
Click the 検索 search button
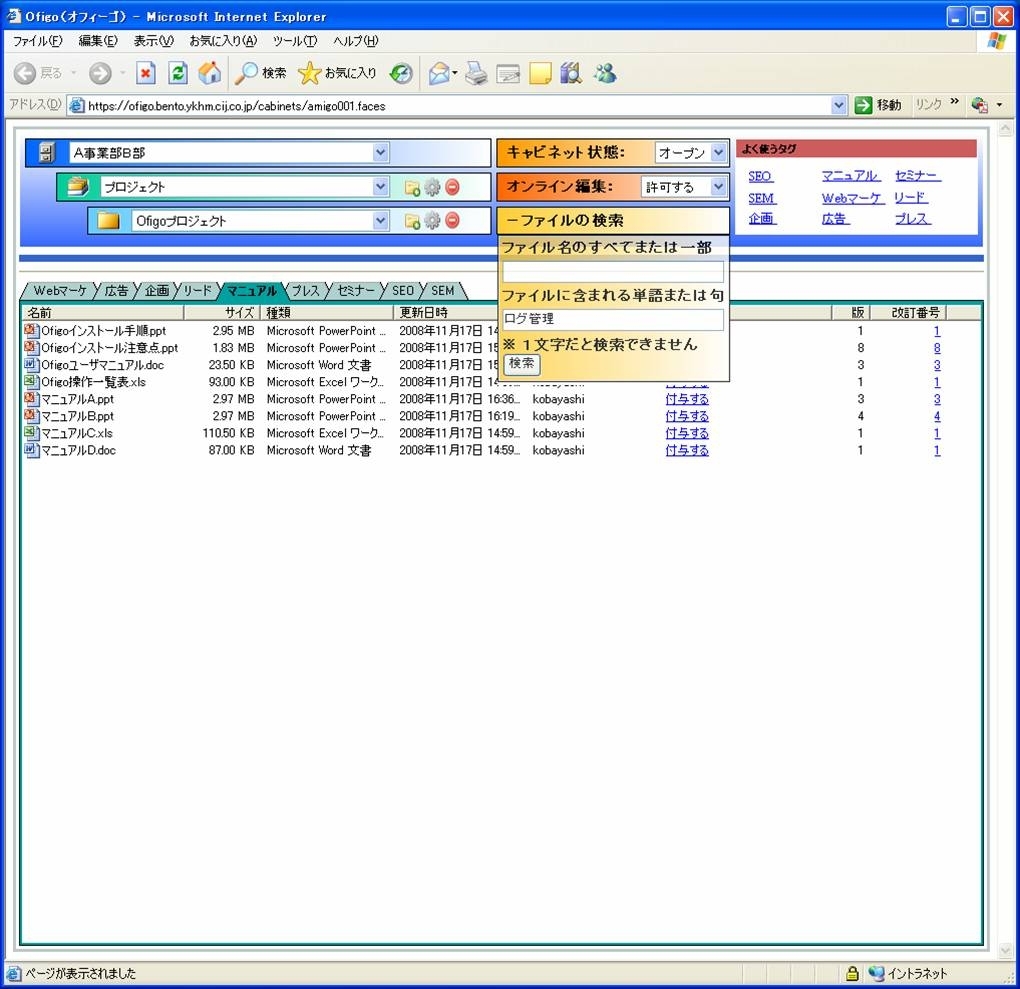(x=522, y=364)
